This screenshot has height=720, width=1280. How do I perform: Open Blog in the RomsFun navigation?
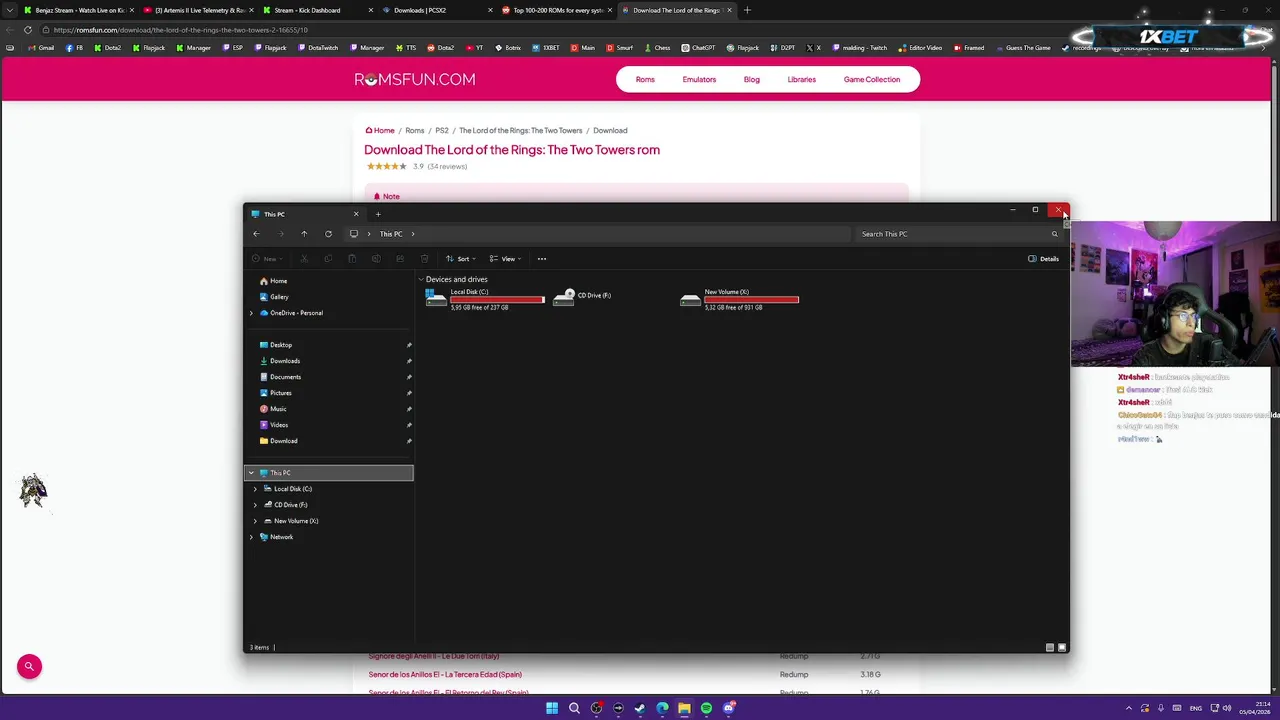point(751,80)
